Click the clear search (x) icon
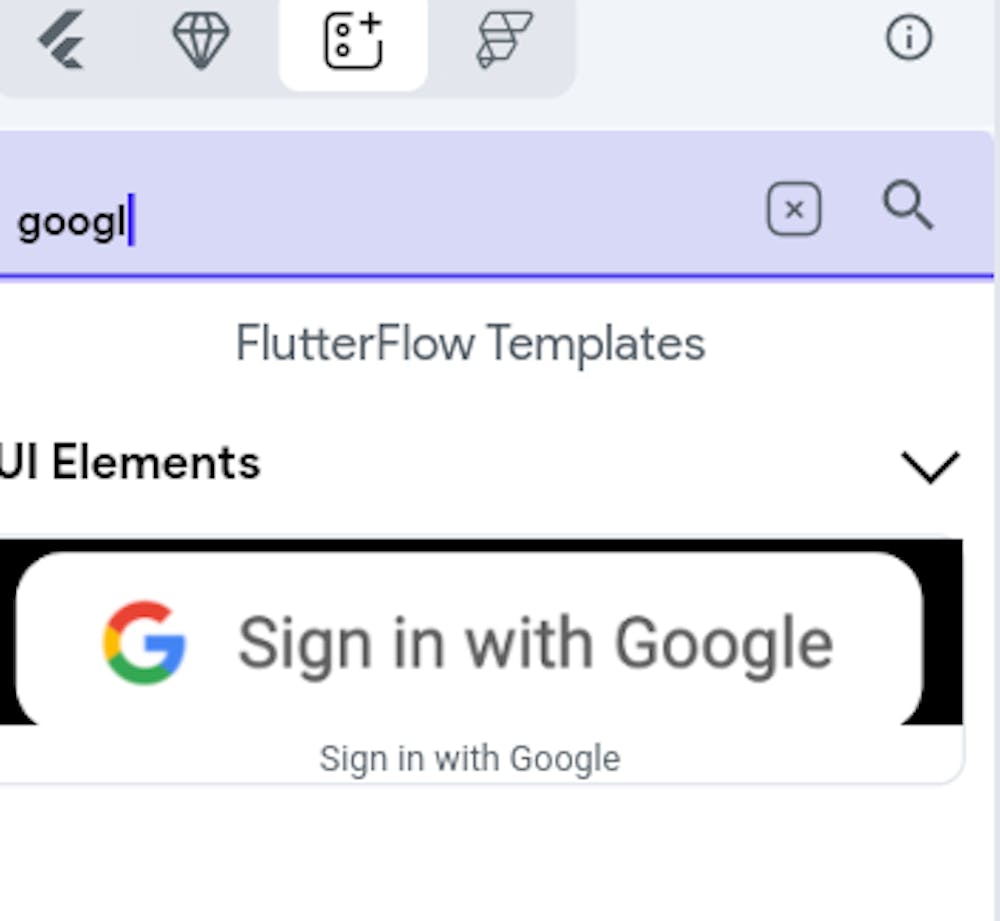1000x921 pixels. coord(793,209)
